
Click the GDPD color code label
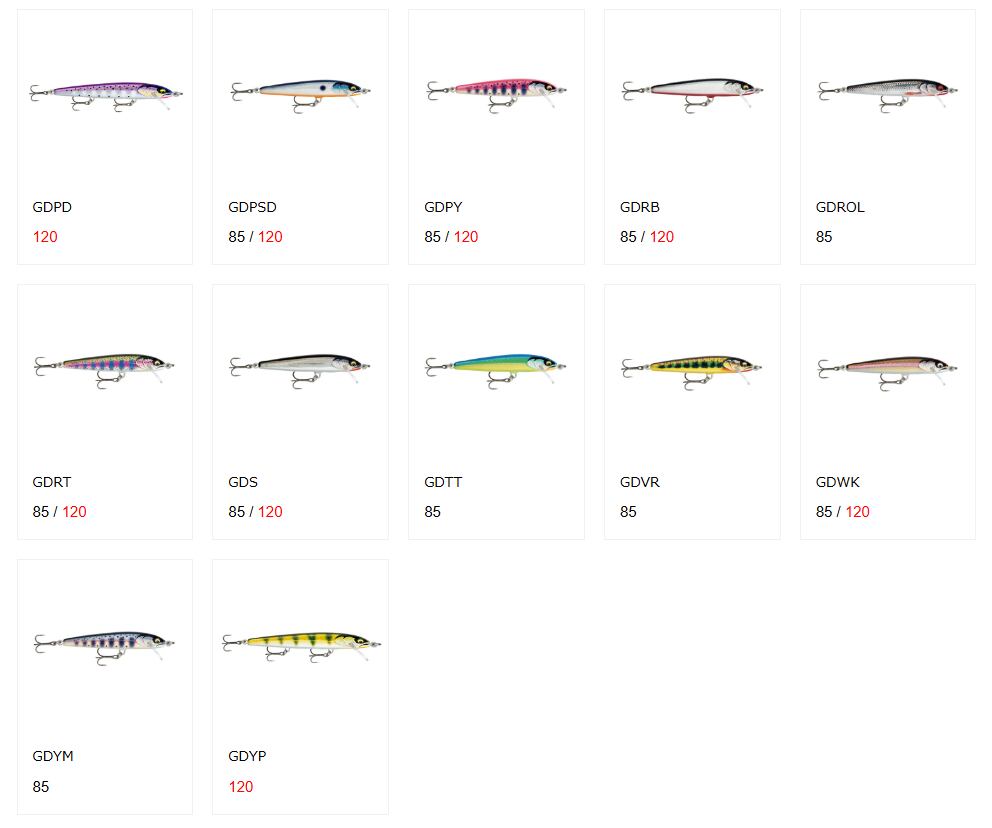tap(52, 207)
